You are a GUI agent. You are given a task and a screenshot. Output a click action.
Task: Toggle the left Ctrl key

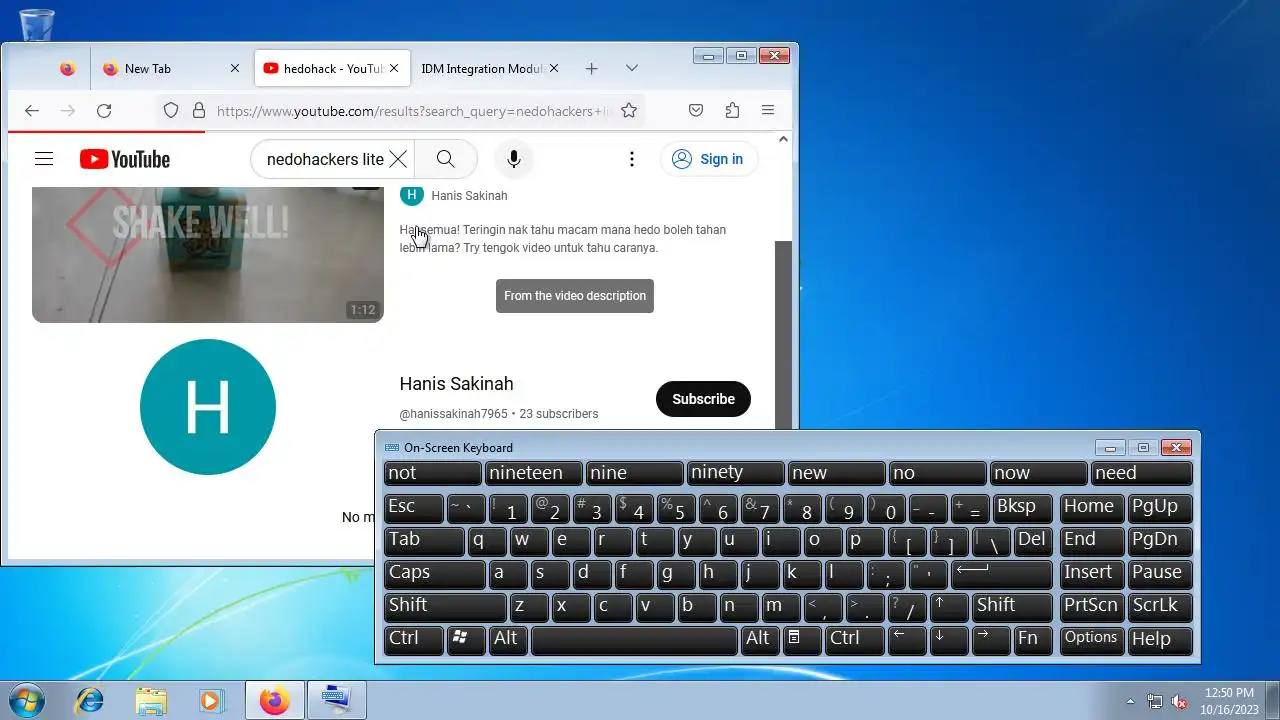pyautogui.click(x=413, y=639)
